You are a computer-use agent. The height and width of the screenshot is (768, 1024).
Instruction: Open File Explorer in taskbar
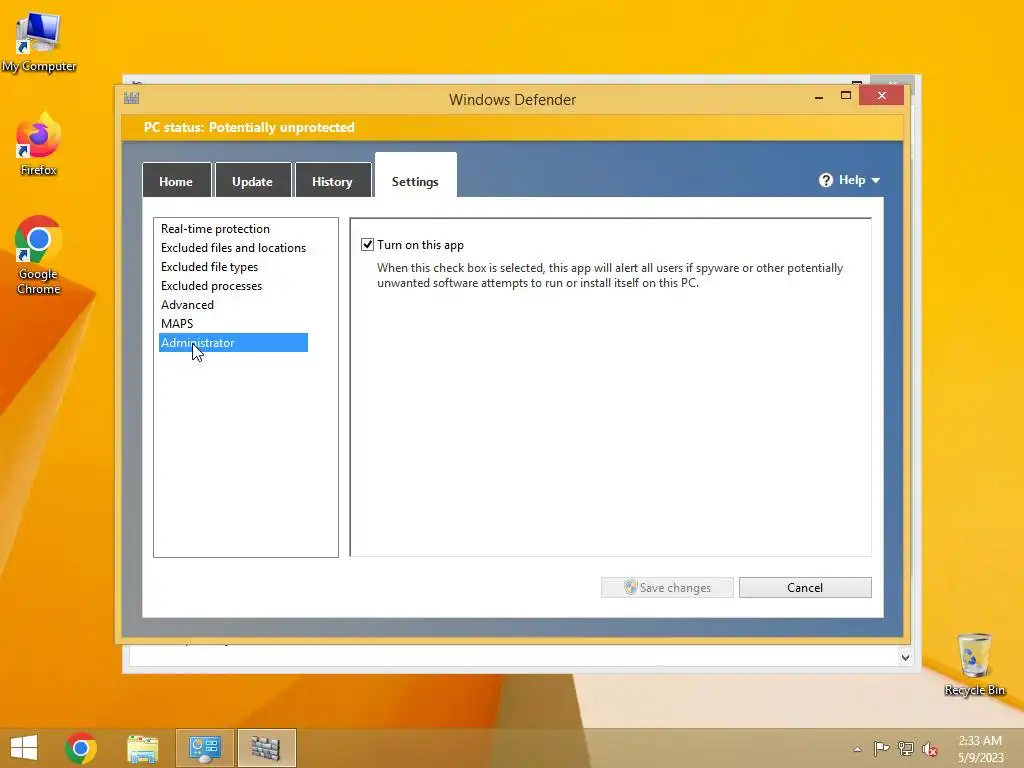click(142, 748)
